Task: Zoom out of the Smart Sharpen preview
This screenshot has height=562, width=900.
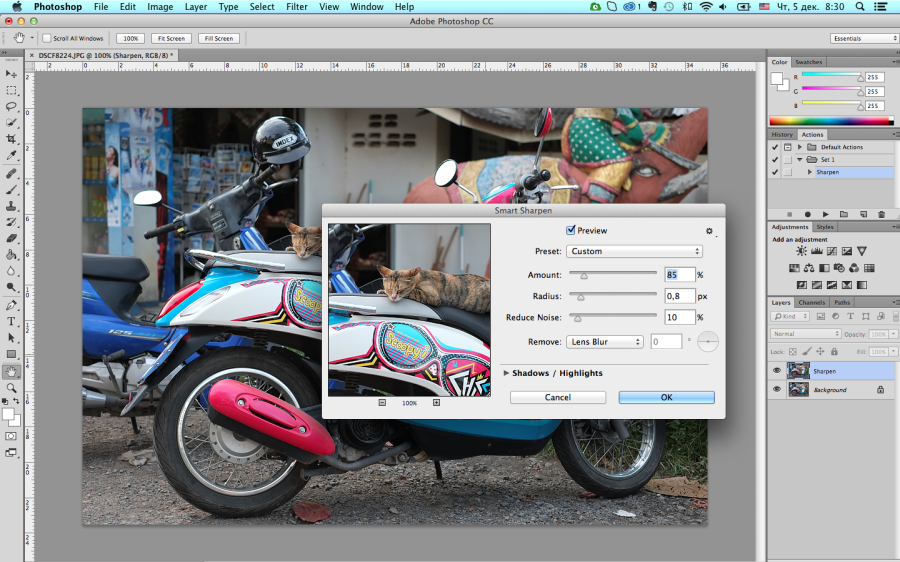Action: pyautogui.click(x=382, y=402)
